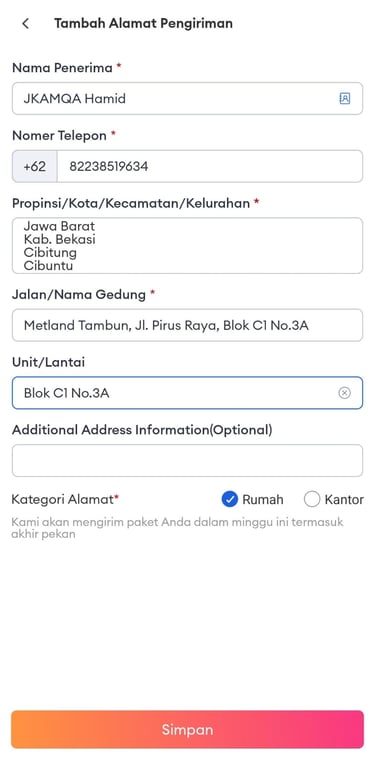This screenshot has height=760, width=375.
Task: Click the Additional Address Information field
Action: tap(187, 460)
